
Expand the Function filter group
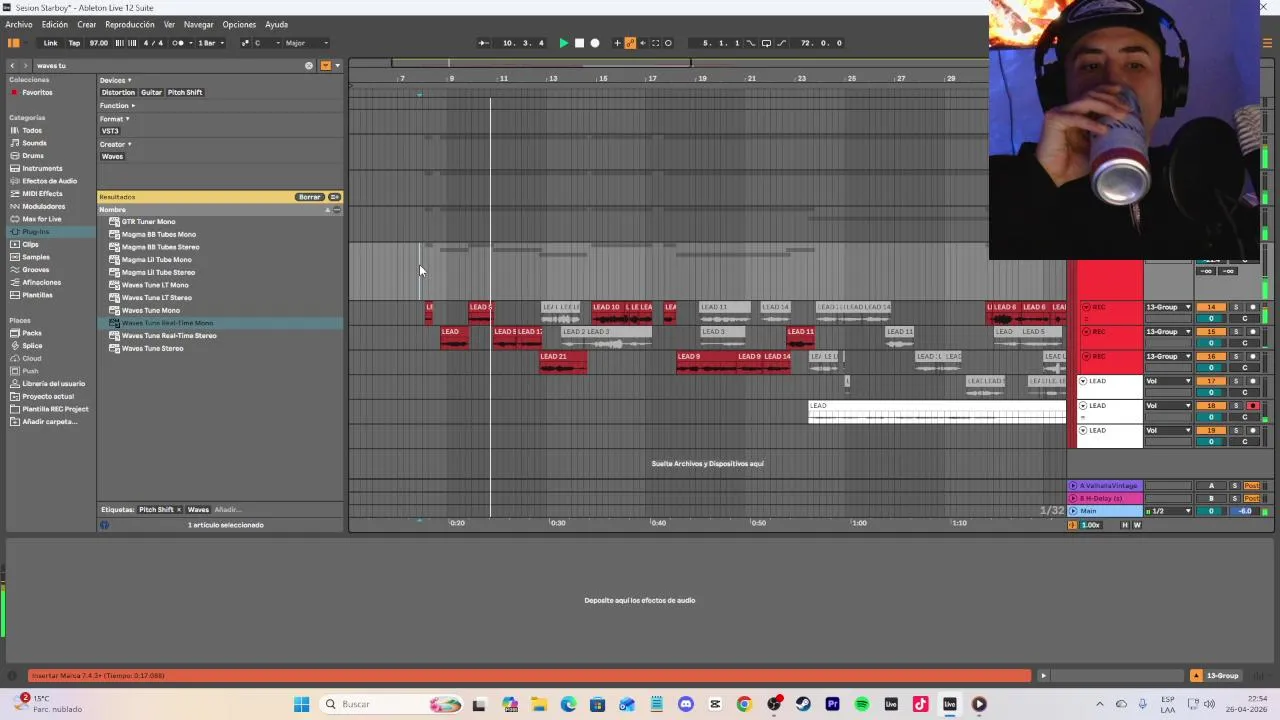(x=116, y=105)
